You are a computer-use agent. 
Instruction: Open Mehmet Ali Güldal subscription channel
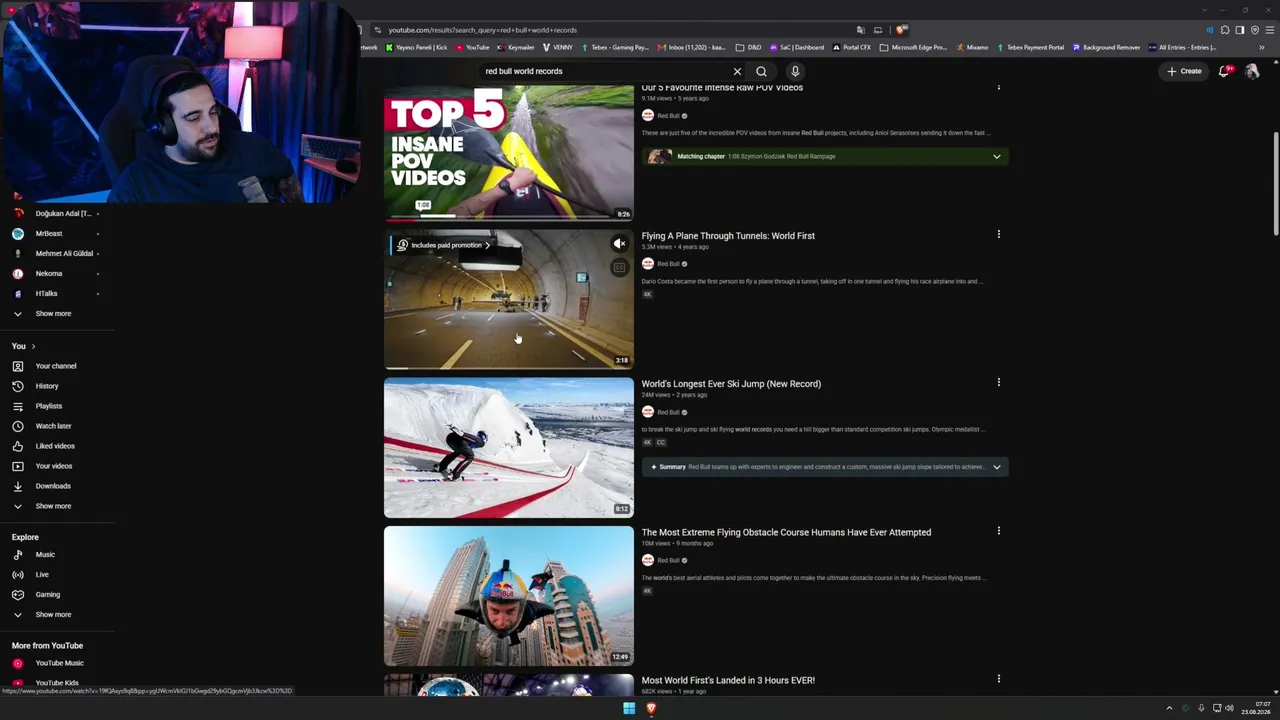click(63, 253)
